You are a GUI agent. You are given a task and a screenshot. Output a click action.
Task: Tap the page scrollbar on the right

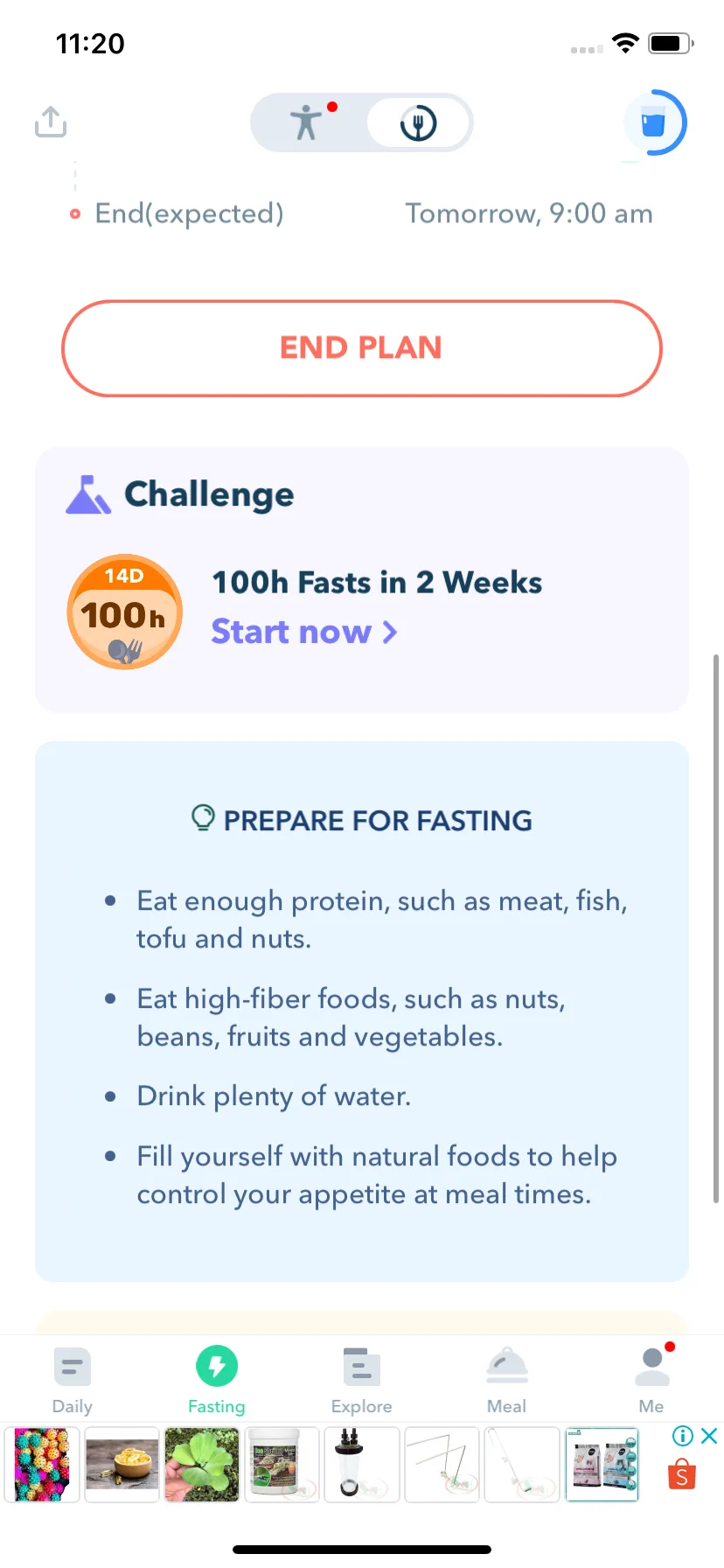click(x=716, y=928)
